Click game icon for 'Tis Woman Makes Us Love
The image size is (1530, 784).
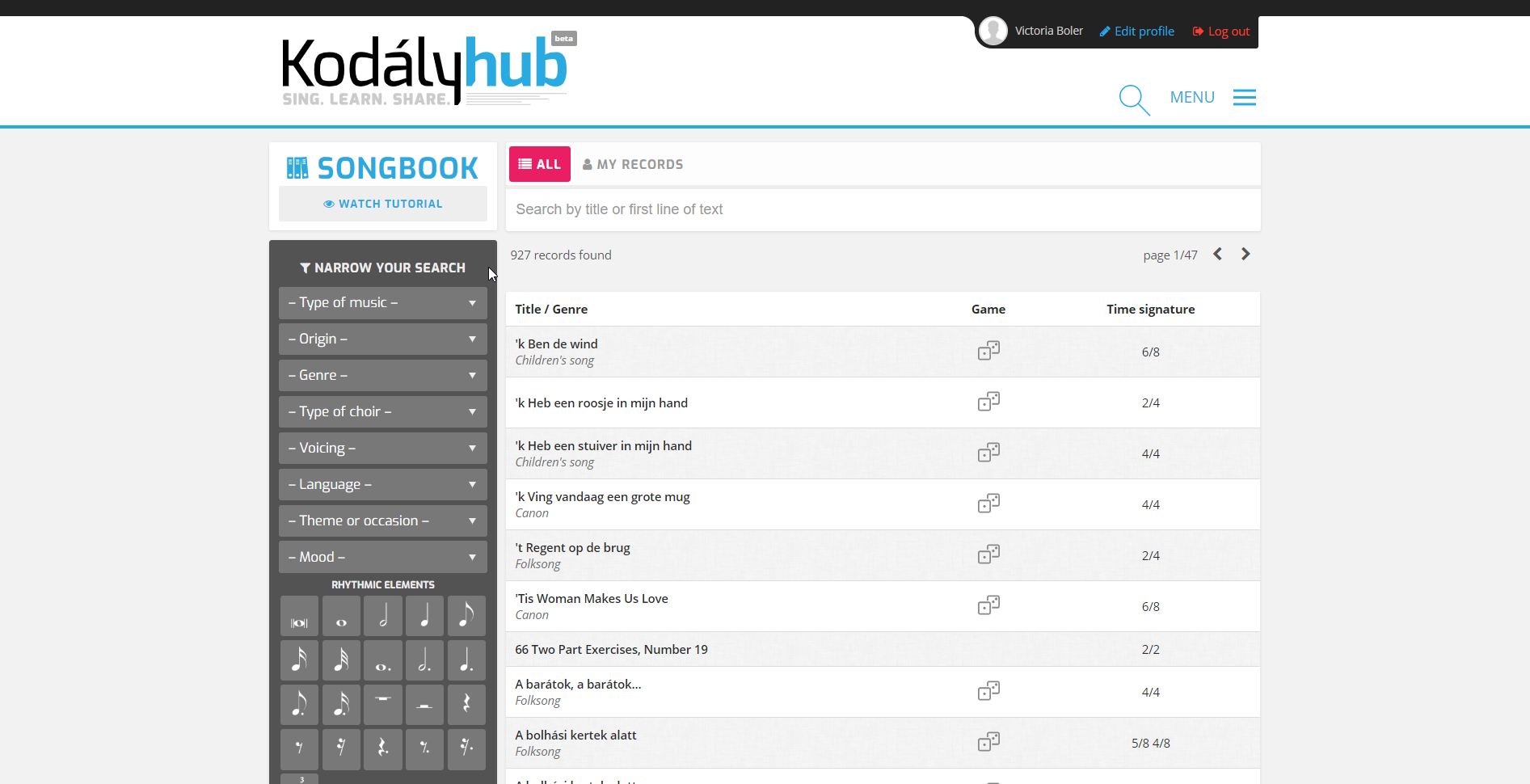coord(988,605)
